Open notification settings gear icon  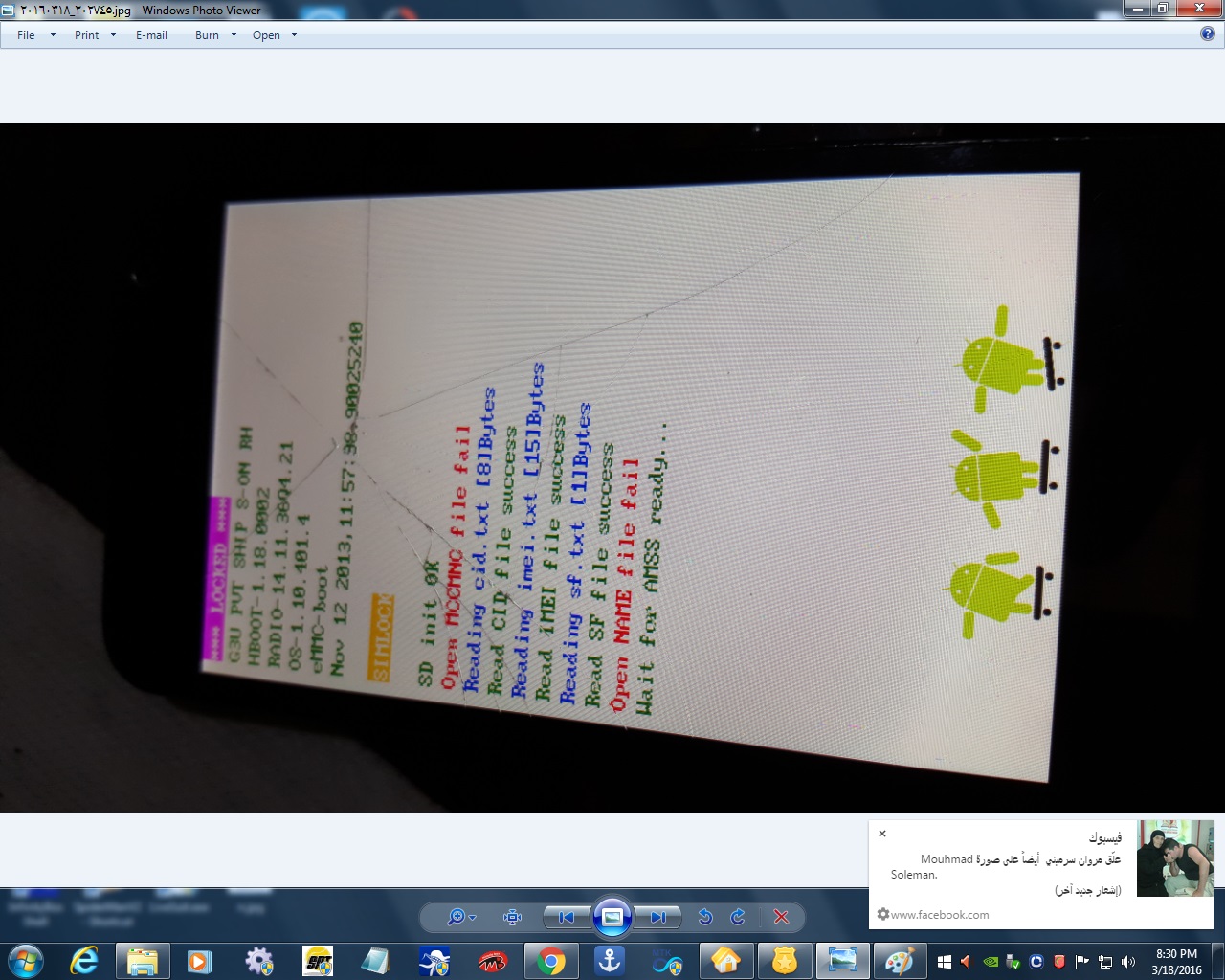point(882,914)
